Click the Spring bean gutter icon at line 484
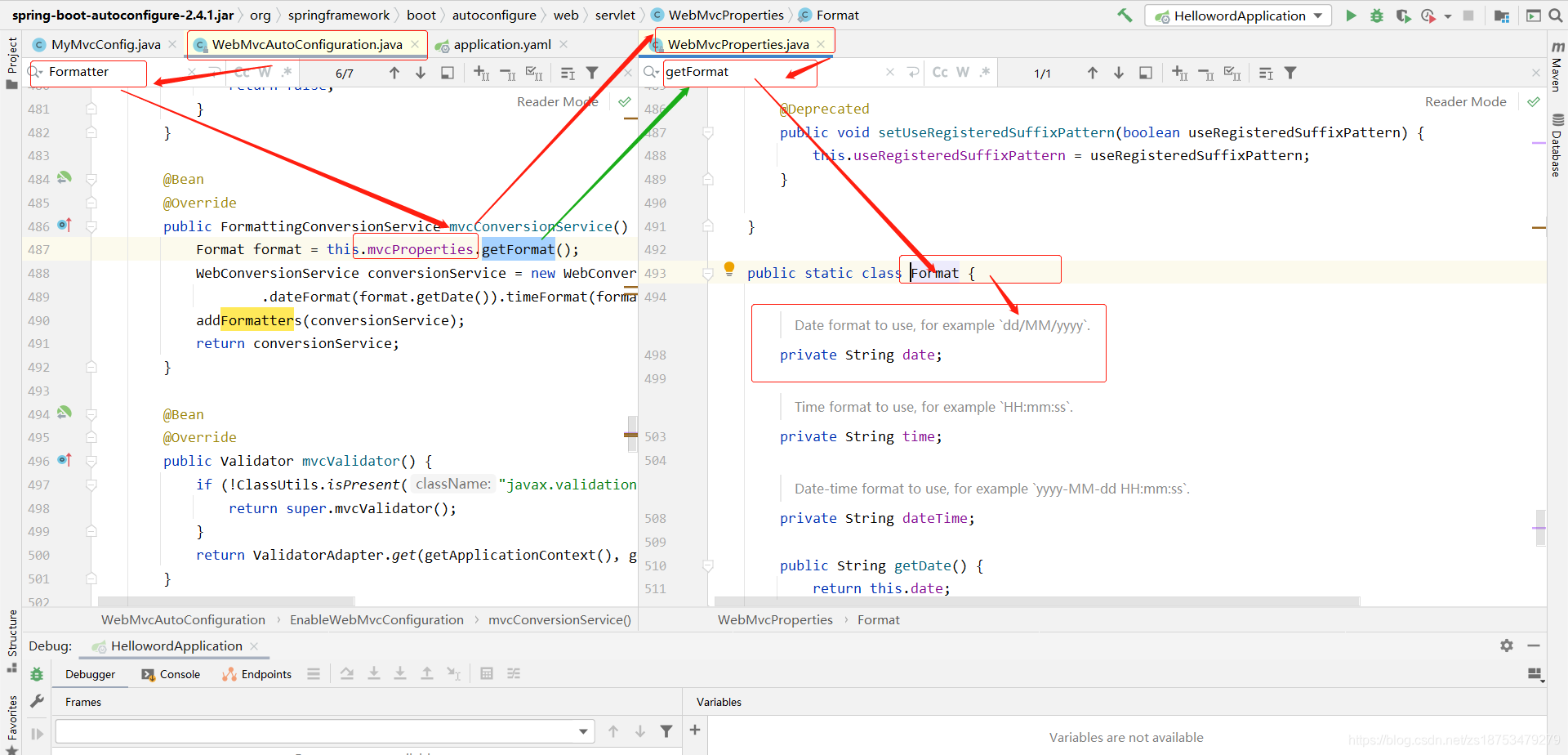 click(x=65, y=177)
